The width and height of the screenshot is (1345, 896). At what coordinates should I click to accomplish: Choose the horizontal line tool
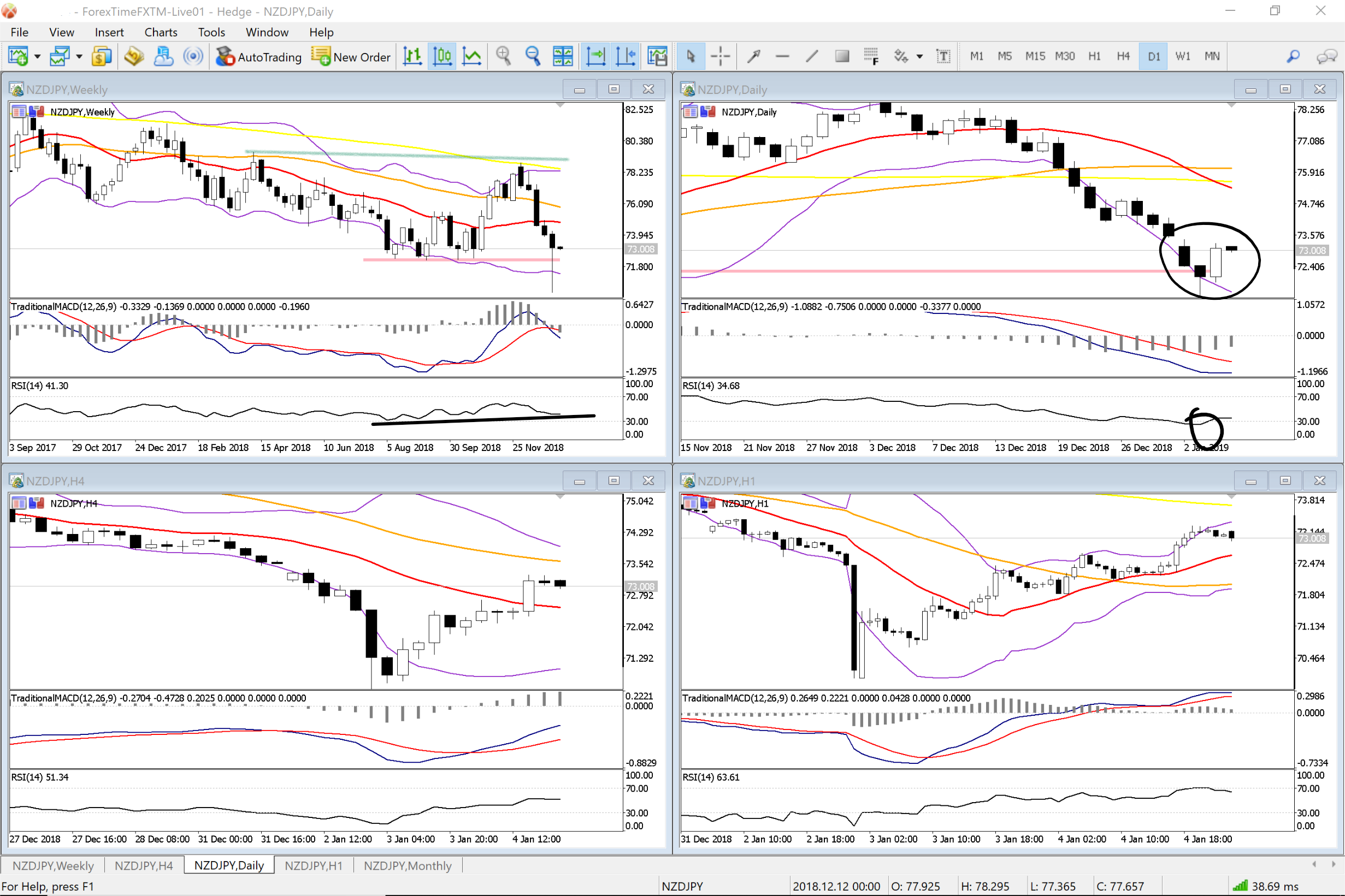[782, 56]
